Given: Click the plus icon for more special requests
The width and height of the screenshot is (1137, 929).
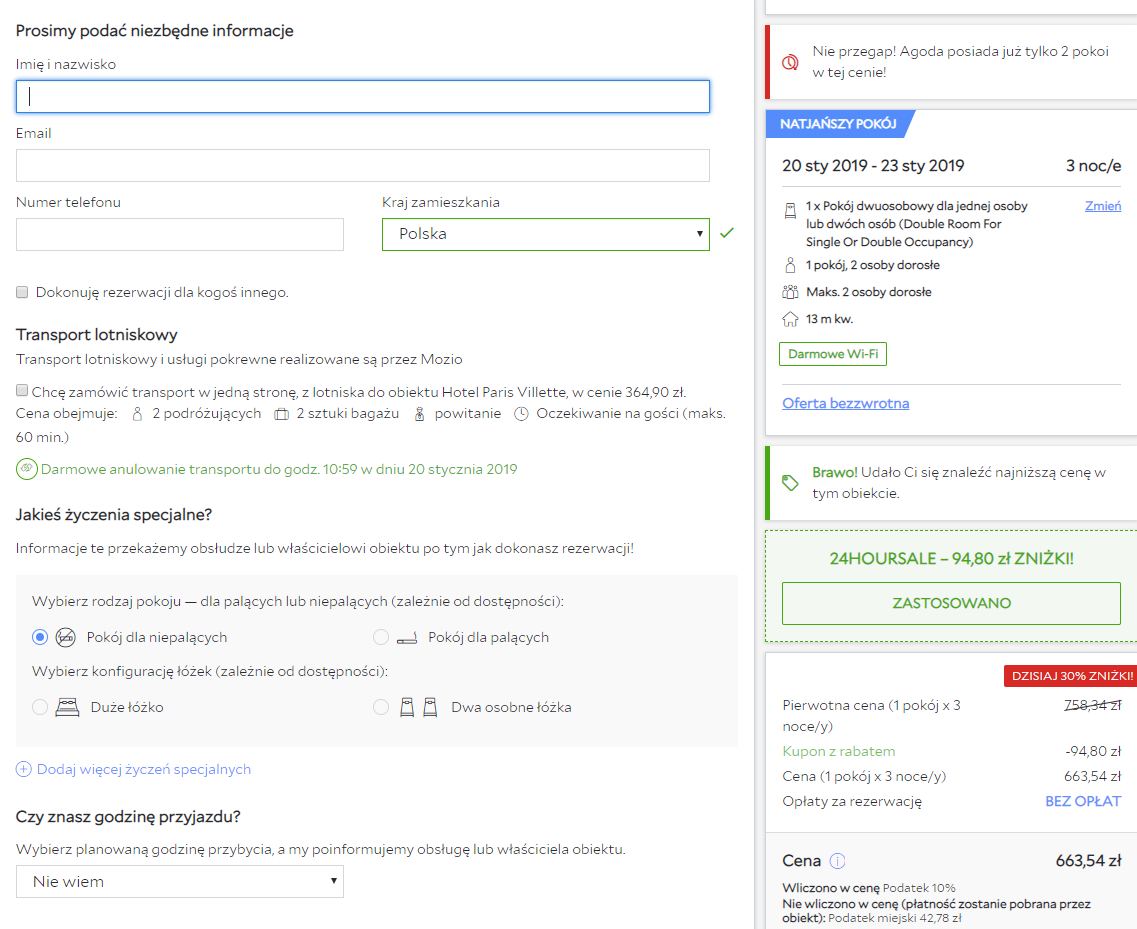Looking at the screenshot, I should (23, 769).
